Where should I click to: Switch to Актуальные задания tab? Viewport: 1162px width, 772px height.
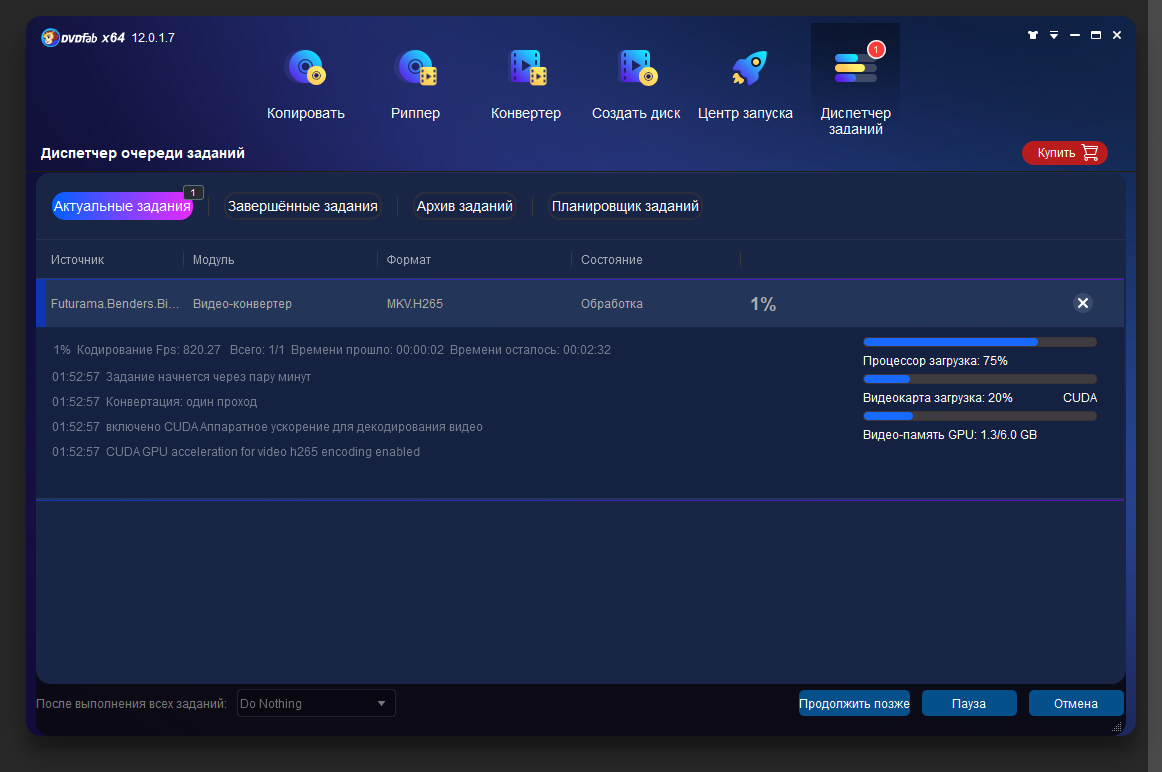pyautogui.click(x=122, y=206)
